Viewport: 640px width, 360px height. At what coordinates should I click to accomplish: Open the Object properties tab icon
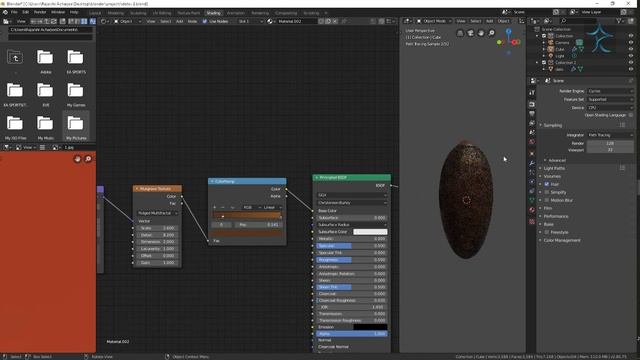tap(532, 153)
